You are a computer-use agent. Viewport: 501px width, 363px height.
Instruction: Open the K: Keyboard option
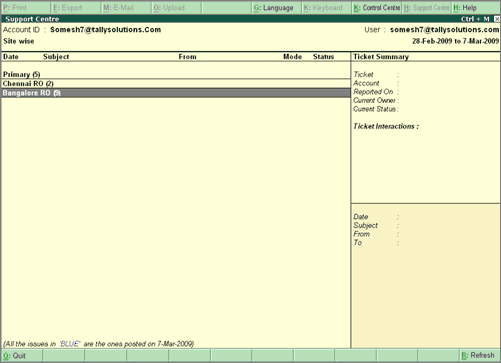(x=326, y=8)
